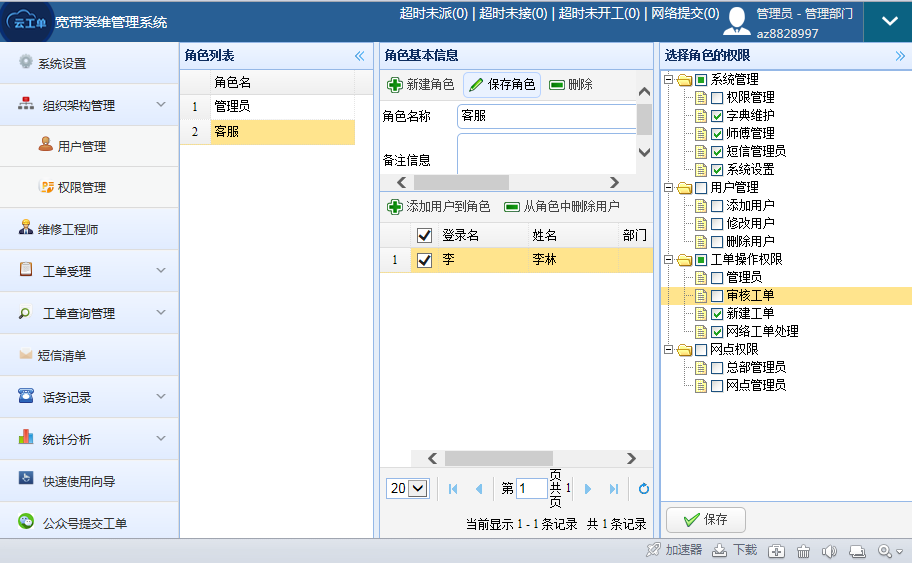Uncheck the 字典维护 permission checkbox
912x563 pixels.
click(717, 116)
